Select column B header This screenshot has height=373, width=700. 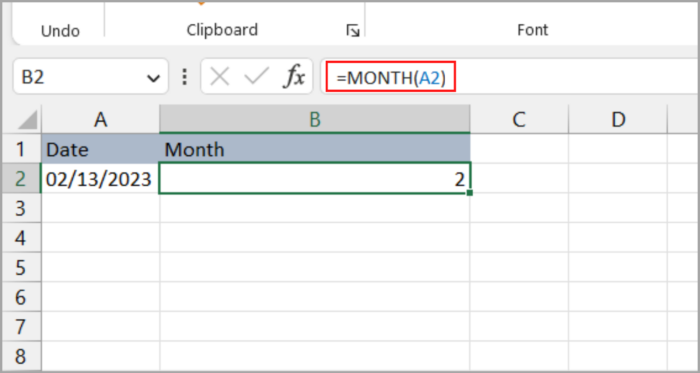[315, 120]
